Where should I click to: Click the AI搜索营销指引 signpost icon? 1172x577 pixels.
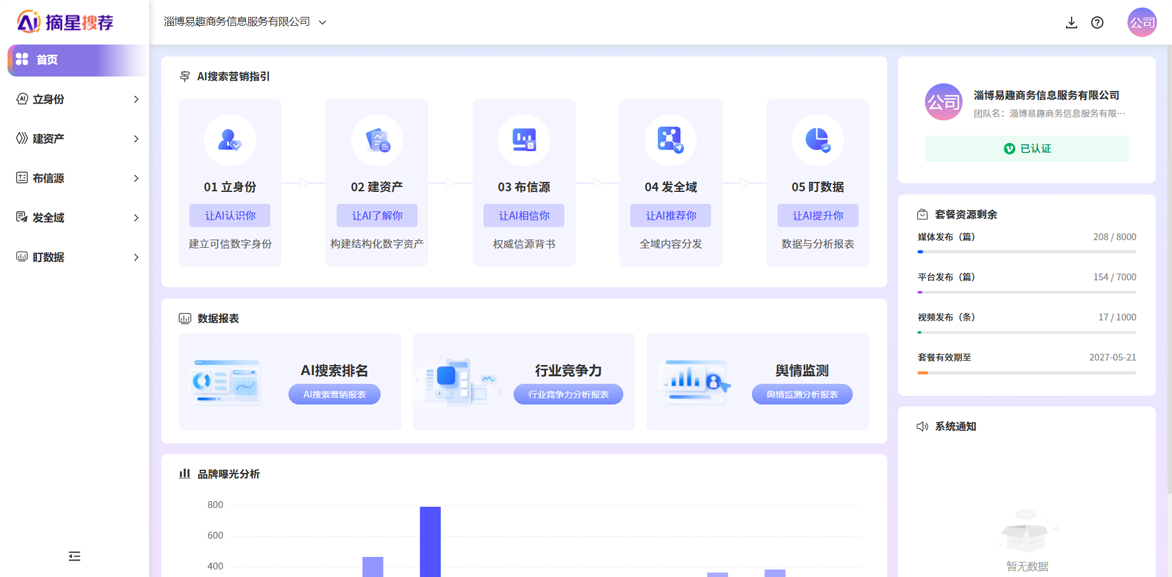point(185,76)
